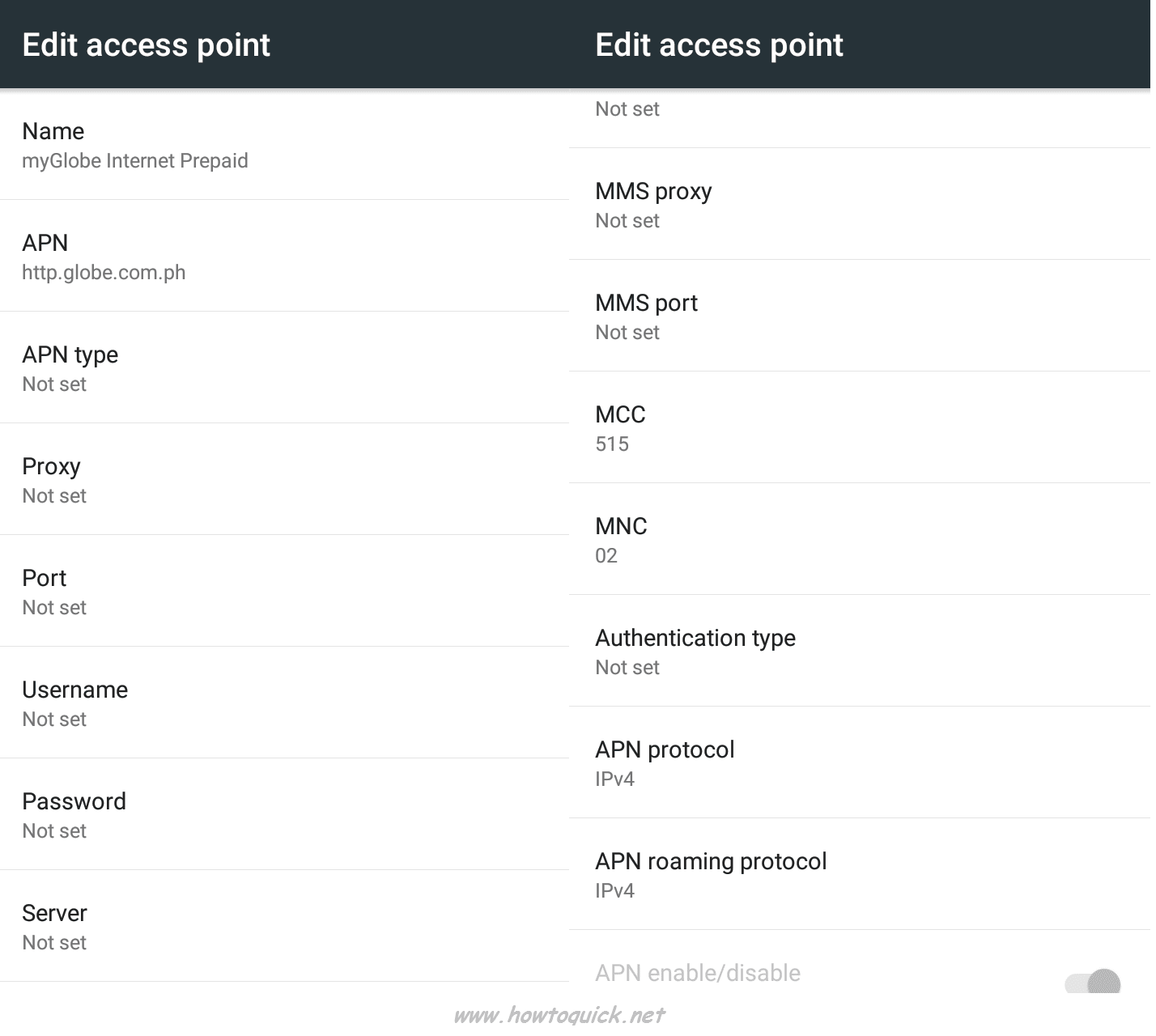Select the left Edit access point title

pos(147,45)
